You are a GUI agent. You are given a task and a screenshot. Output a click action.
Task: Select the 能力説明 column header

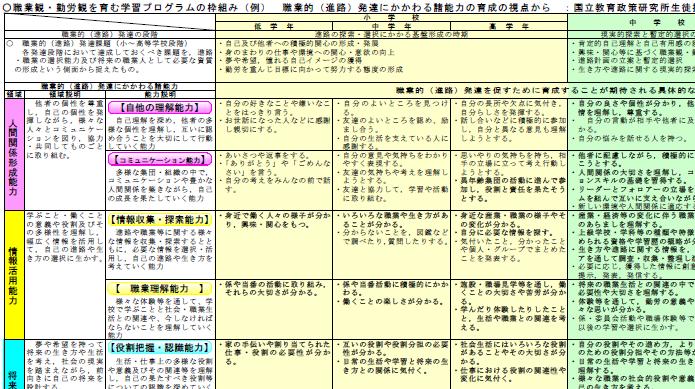click(x=160, y=94)
